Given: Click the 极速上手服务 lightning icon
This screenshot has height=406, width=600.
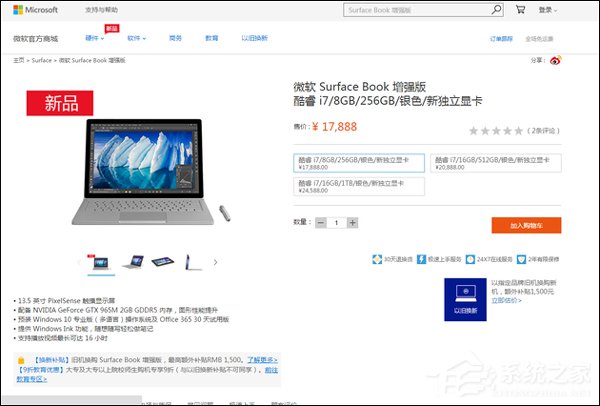Looking at the screenshot, I should 421,259.
